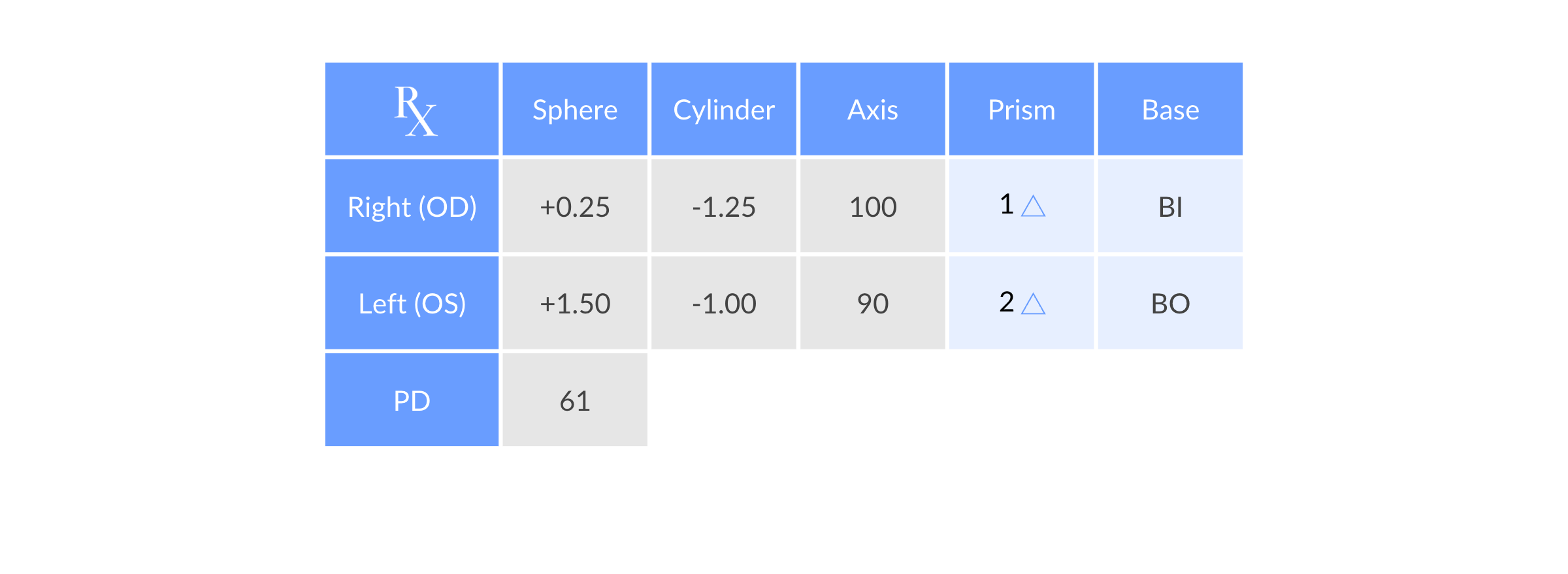Click the left eye axis value 90
The width and height of the screenshot is (1568, 574).
click(872, 304)
